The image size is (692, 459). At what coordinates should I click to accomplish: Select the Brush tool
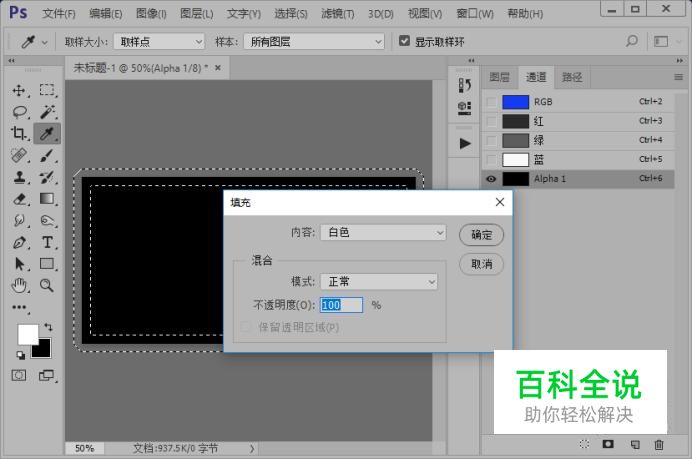pyautogui.click(x=47, y=155)
